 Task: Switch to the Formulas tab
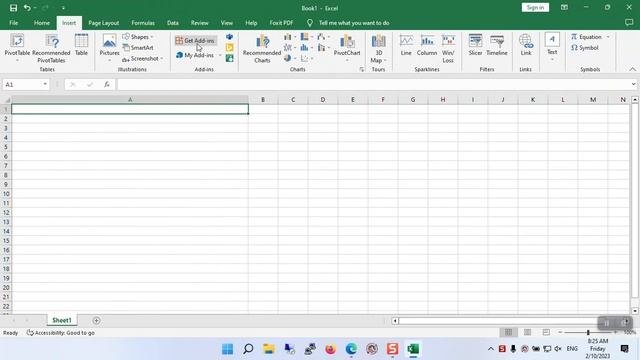143,23
